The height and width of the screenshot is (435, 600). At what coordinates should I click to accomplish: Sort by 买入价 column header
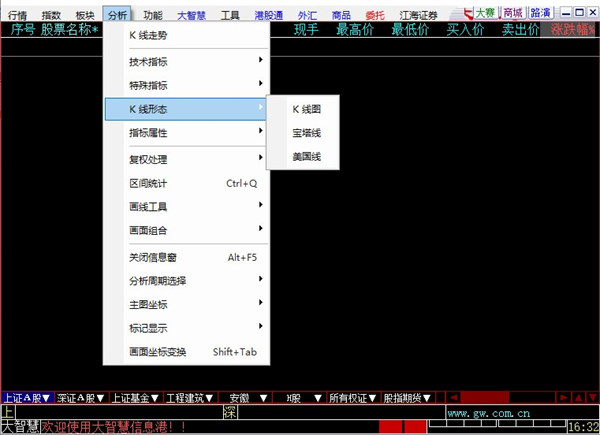(x=465, y=29)
